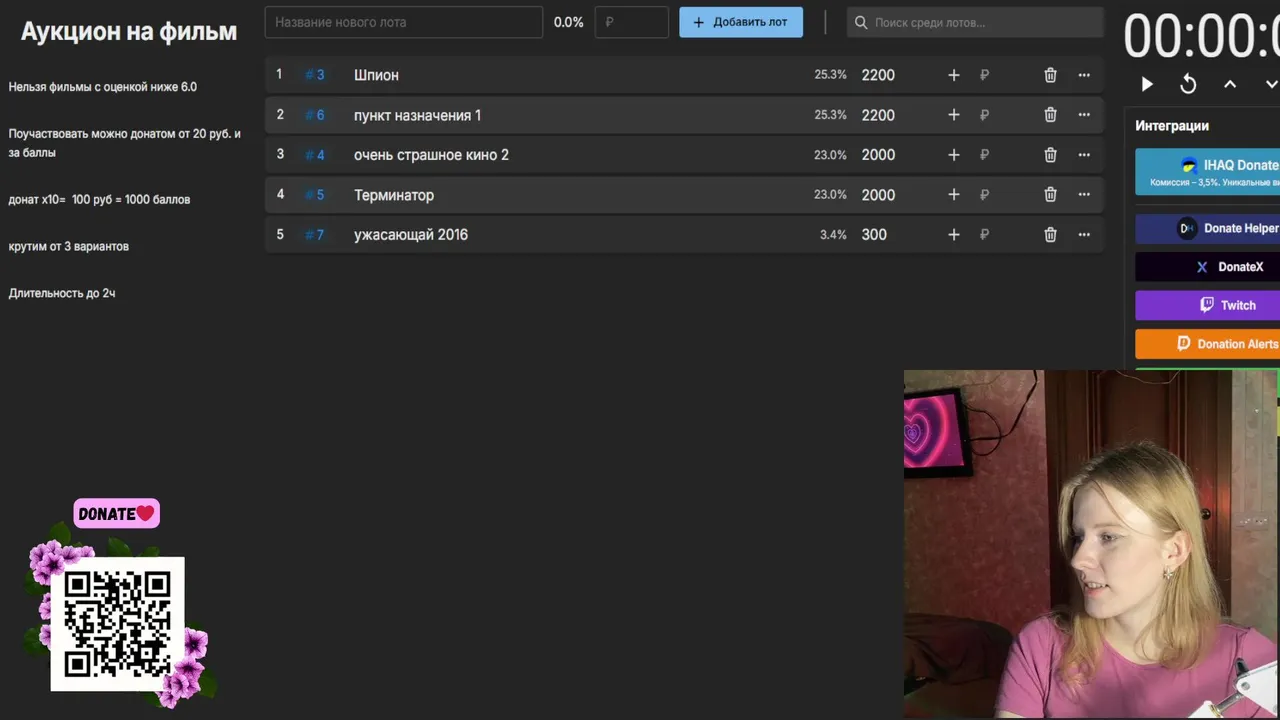Image resolution: width=1280 pixels, height=720 pixels.
Task: Open more options for очень страшное кино 2
Action: tap(1084, 155)
